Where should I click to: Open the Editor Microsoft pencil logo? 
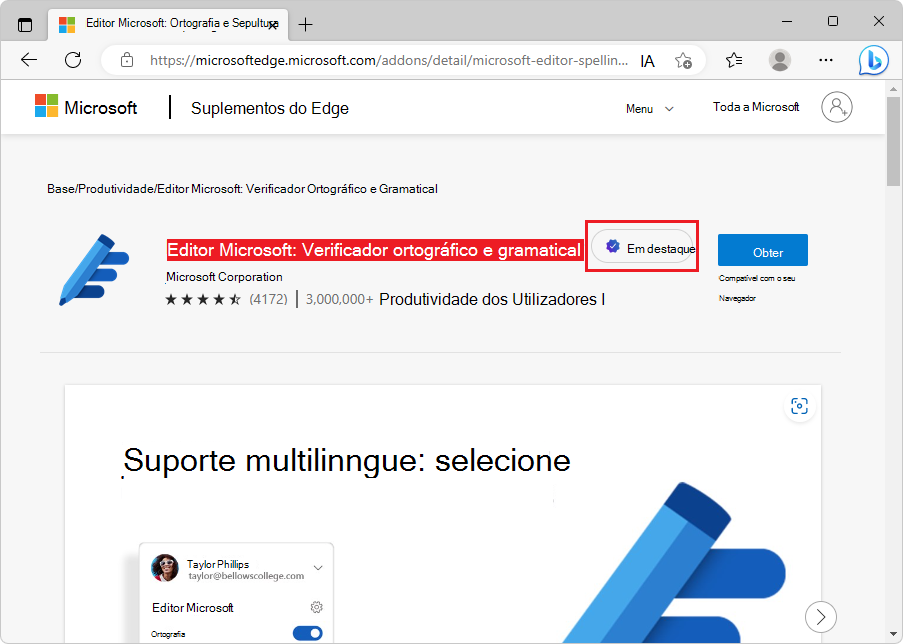click(x=94, y=270)
